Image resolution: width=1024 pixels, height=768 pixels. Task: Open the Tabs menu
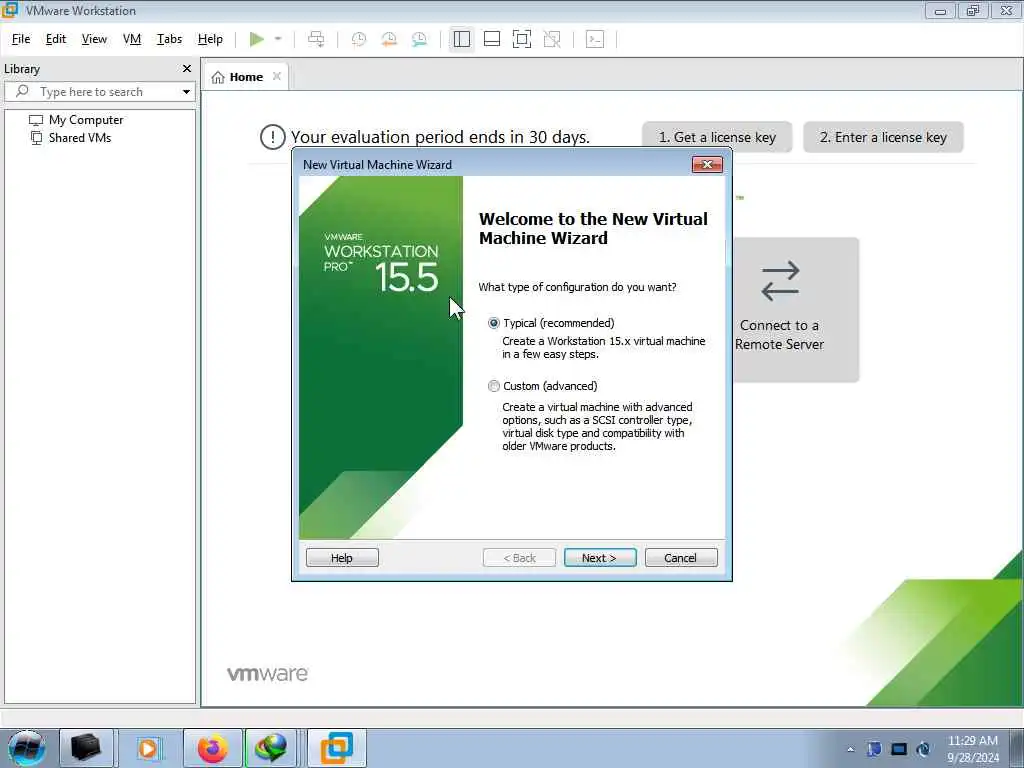[169, 39]
